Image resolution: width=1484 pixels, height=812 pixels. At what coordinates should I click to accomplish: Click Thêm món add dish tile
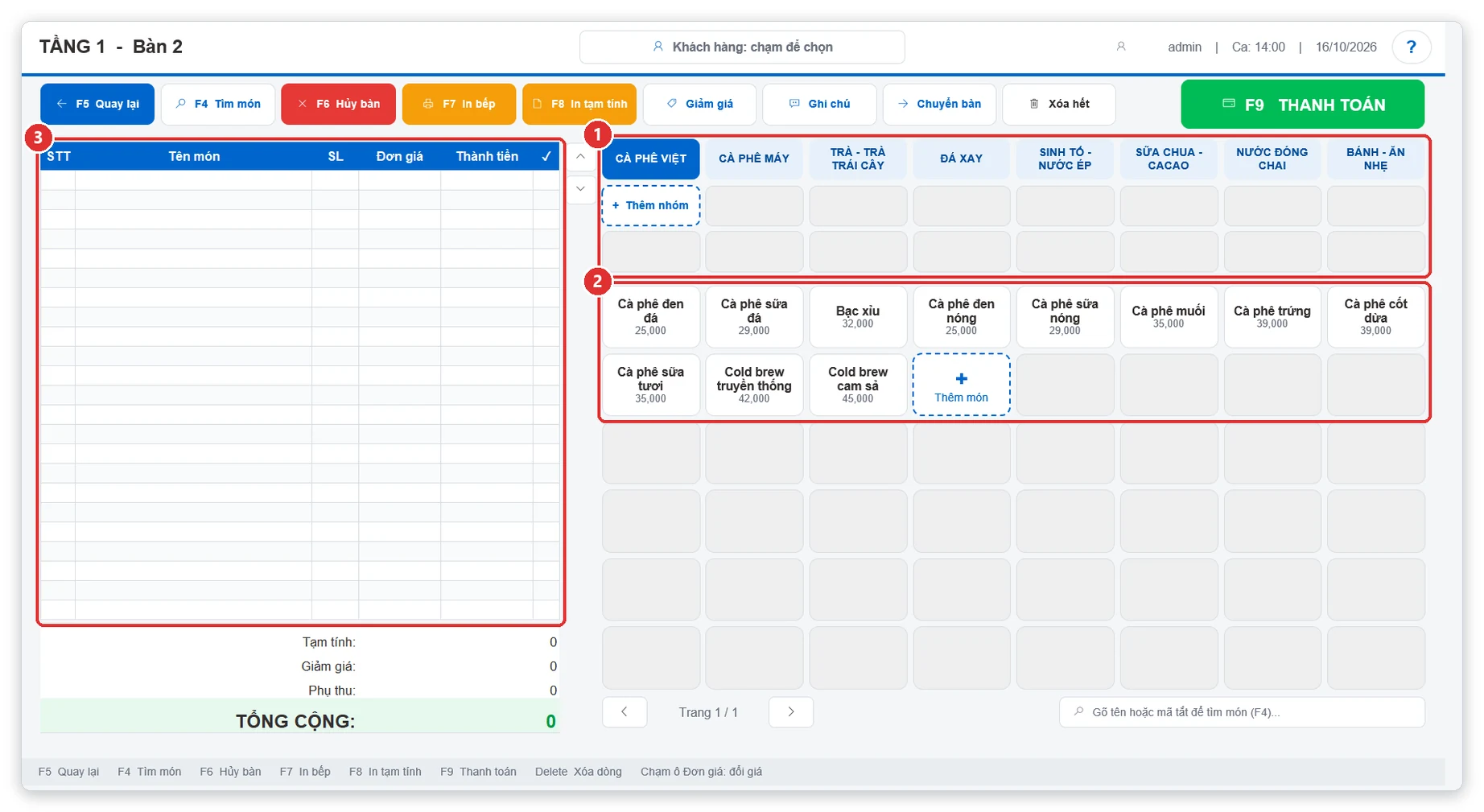(x=962, y=385)
